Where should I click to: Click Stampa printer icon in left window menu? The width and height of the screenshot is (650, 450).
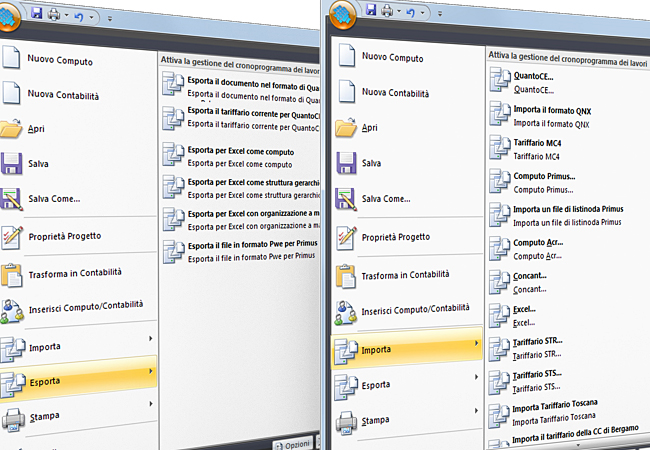(13, 419)
